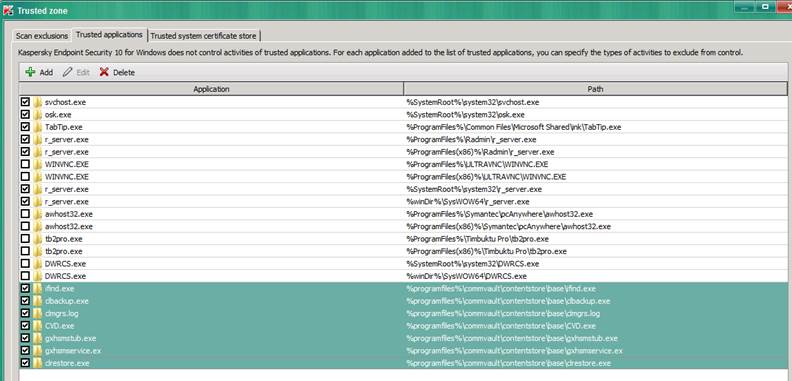
Task: Uncheck the ifind.exe checkbox
Action: point(25,289)
